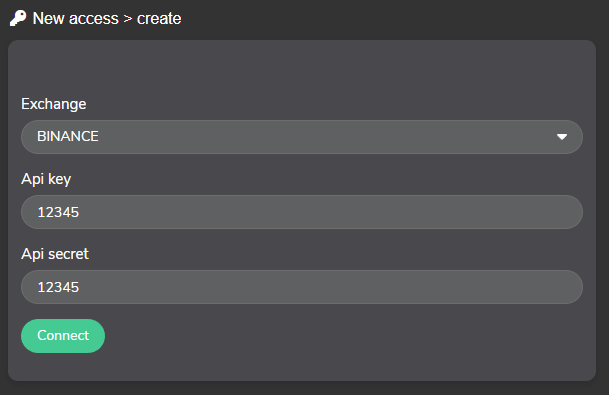Click the 12345 value in Api secret field
The image size is (609, 395).
point(58,287)
